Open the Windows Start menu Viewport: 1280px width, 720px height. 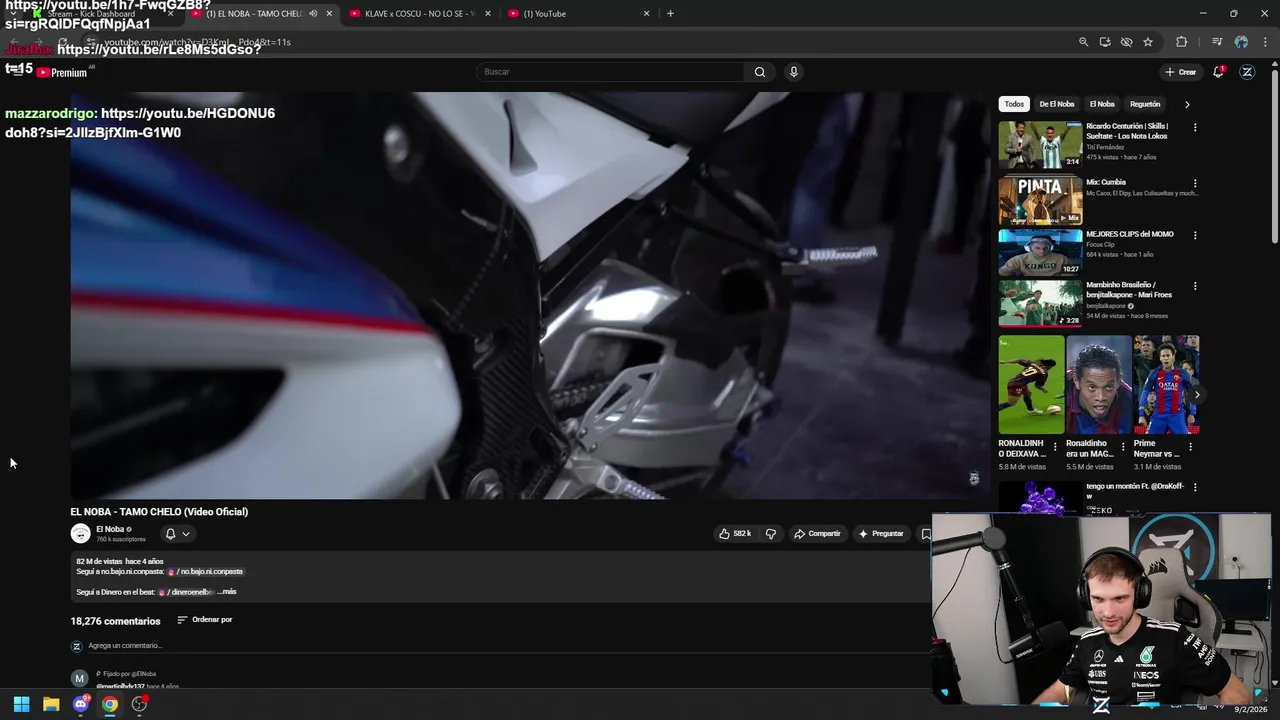21,704
